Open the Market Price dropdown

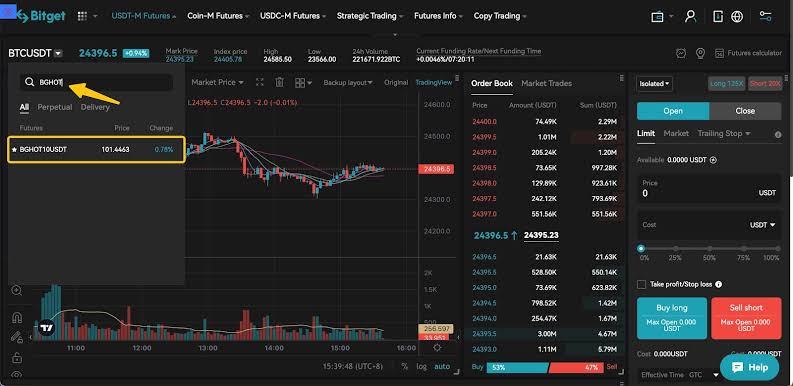pyautogui.click(x=217, y=82)
